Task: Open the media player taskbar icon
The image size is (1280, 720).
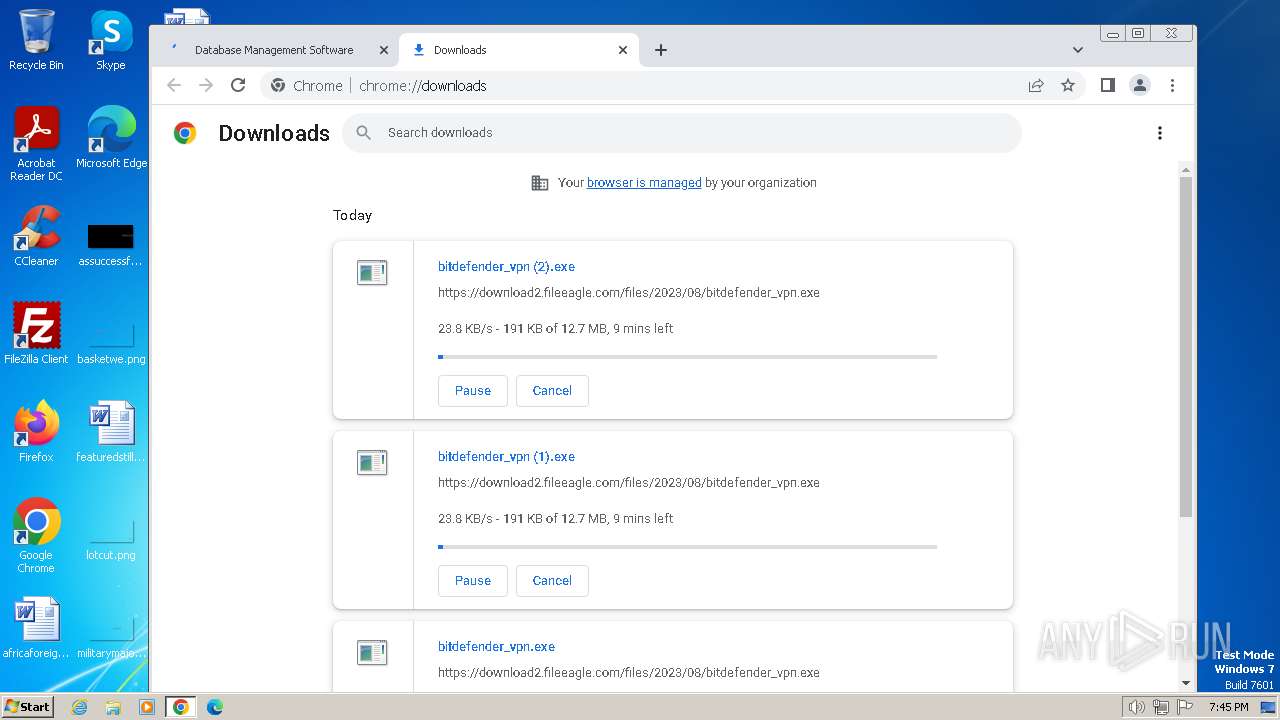Action: [x=147, y=707]
